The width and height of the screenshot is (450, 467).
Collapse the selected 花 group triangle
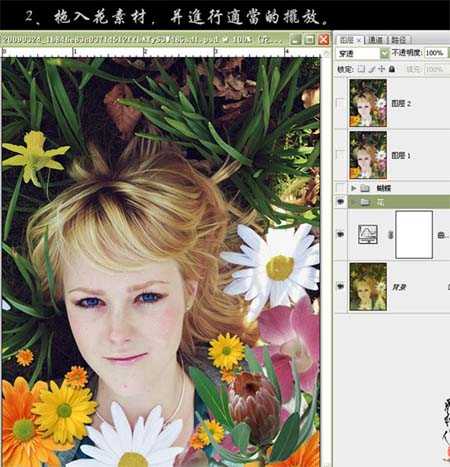point(354,202)
